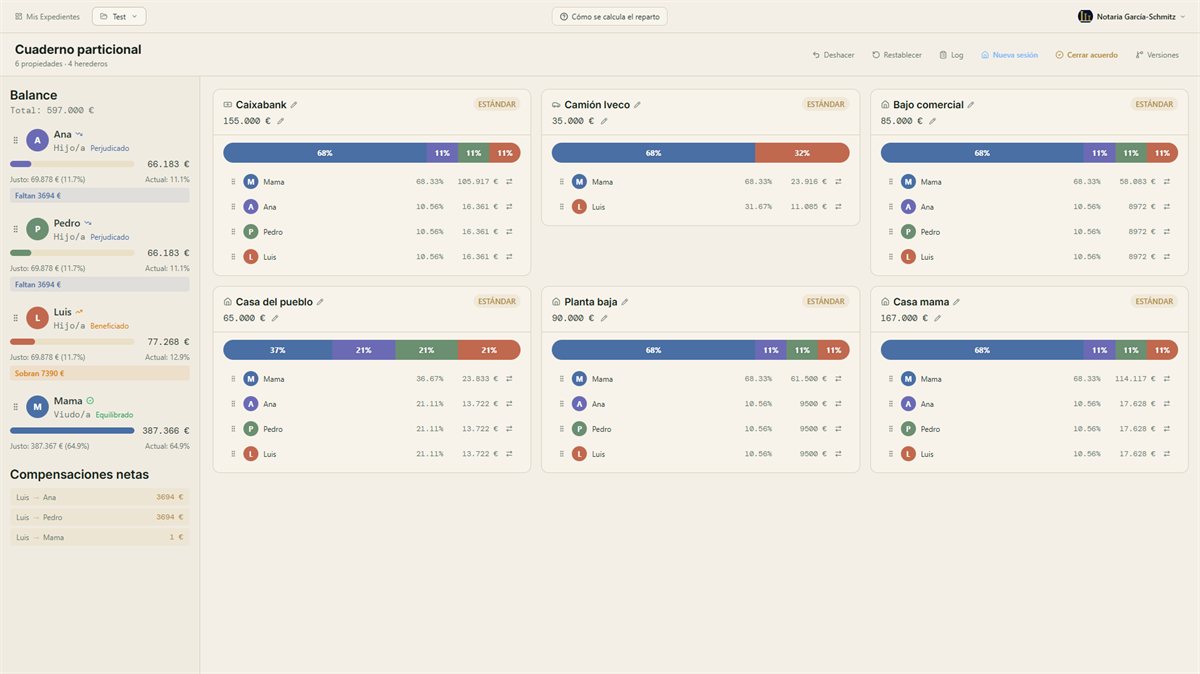Open the Test project dropdown
The image size is (1200, 674).
coord(119,16)
